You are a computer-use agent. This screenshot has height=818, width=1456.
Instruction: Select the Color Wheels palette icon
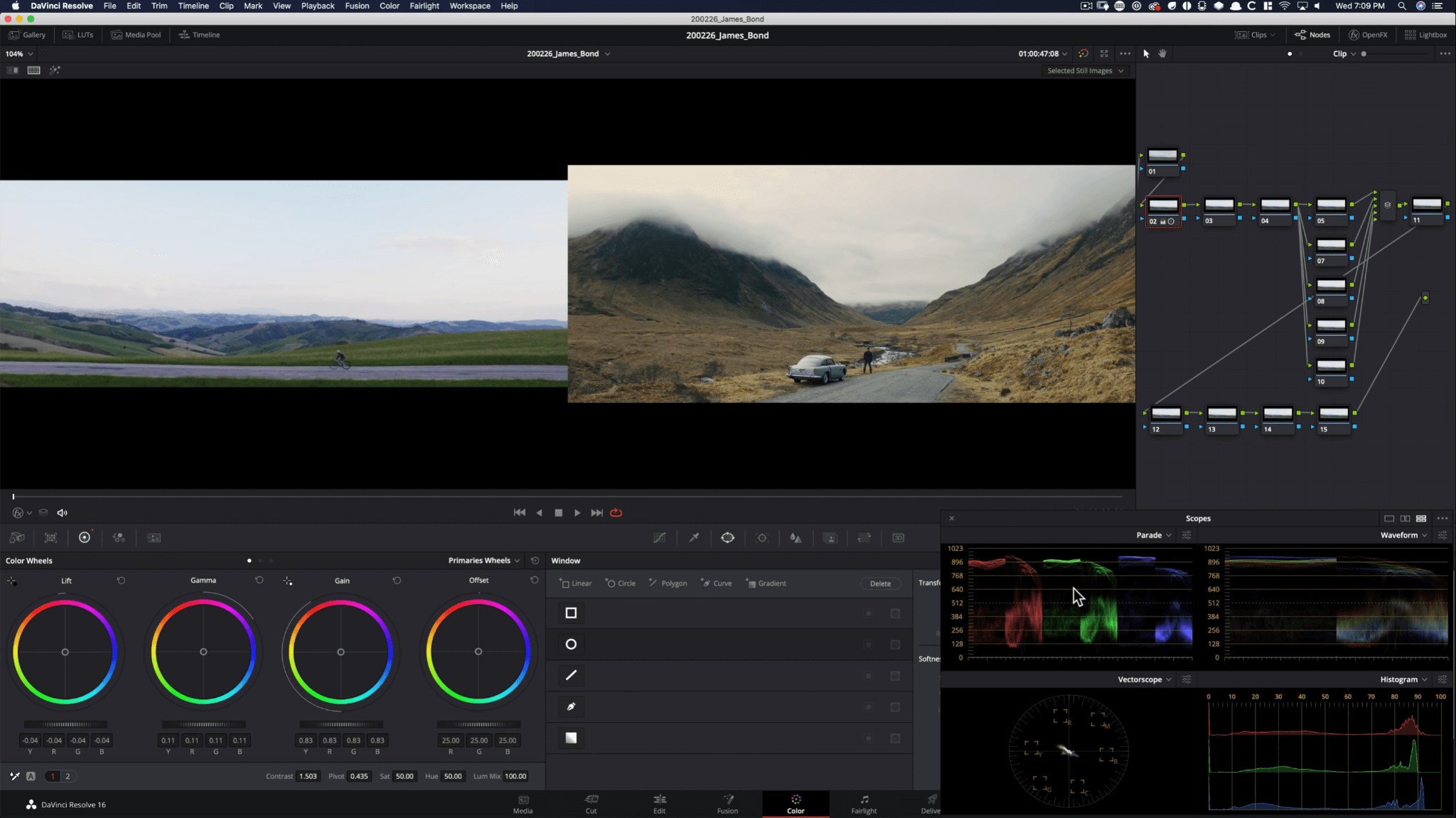coord(85,537)
